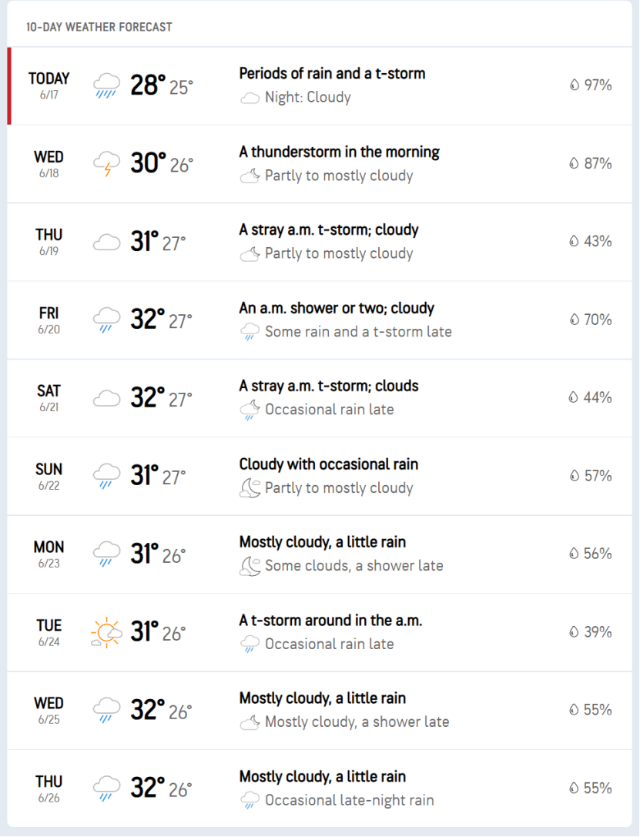Click the night cloud icon beside 'Night: Cloudy'
This screenshot has width=640, height=837.
tap(249, 98)
